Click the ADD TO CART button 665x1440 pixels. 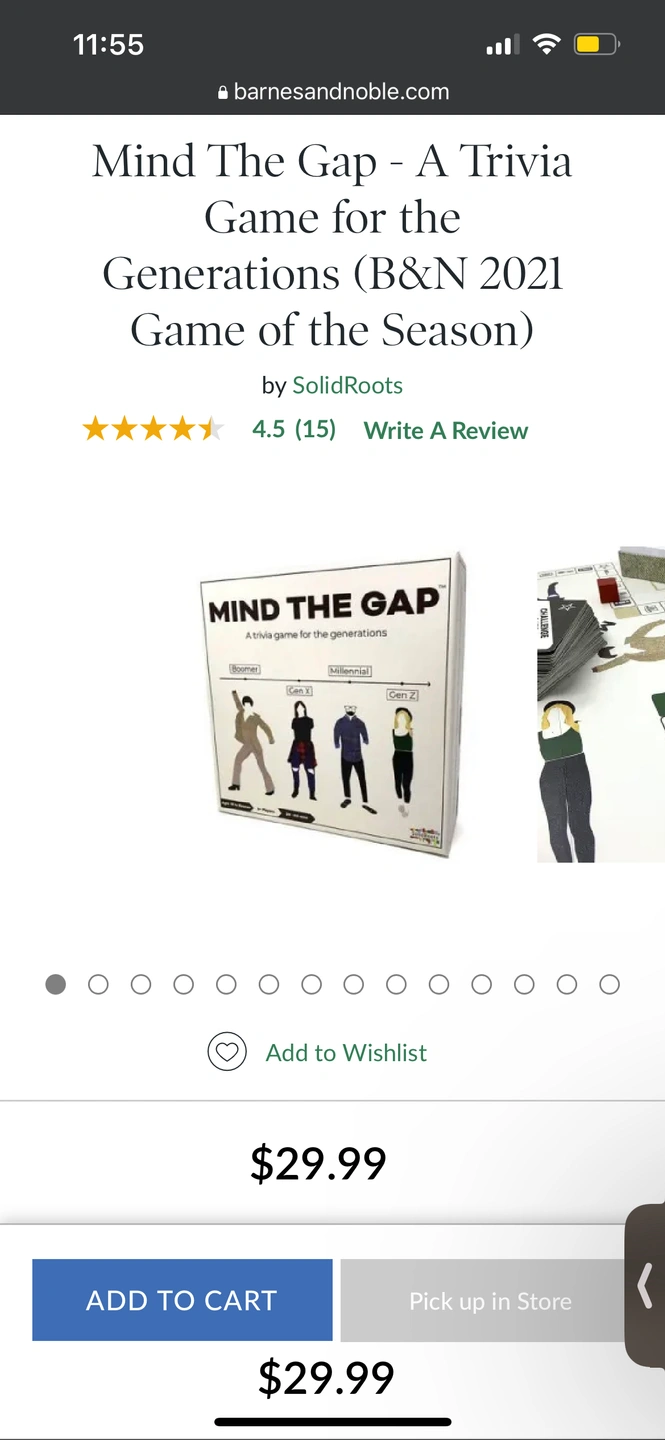tap(182, 1300)
